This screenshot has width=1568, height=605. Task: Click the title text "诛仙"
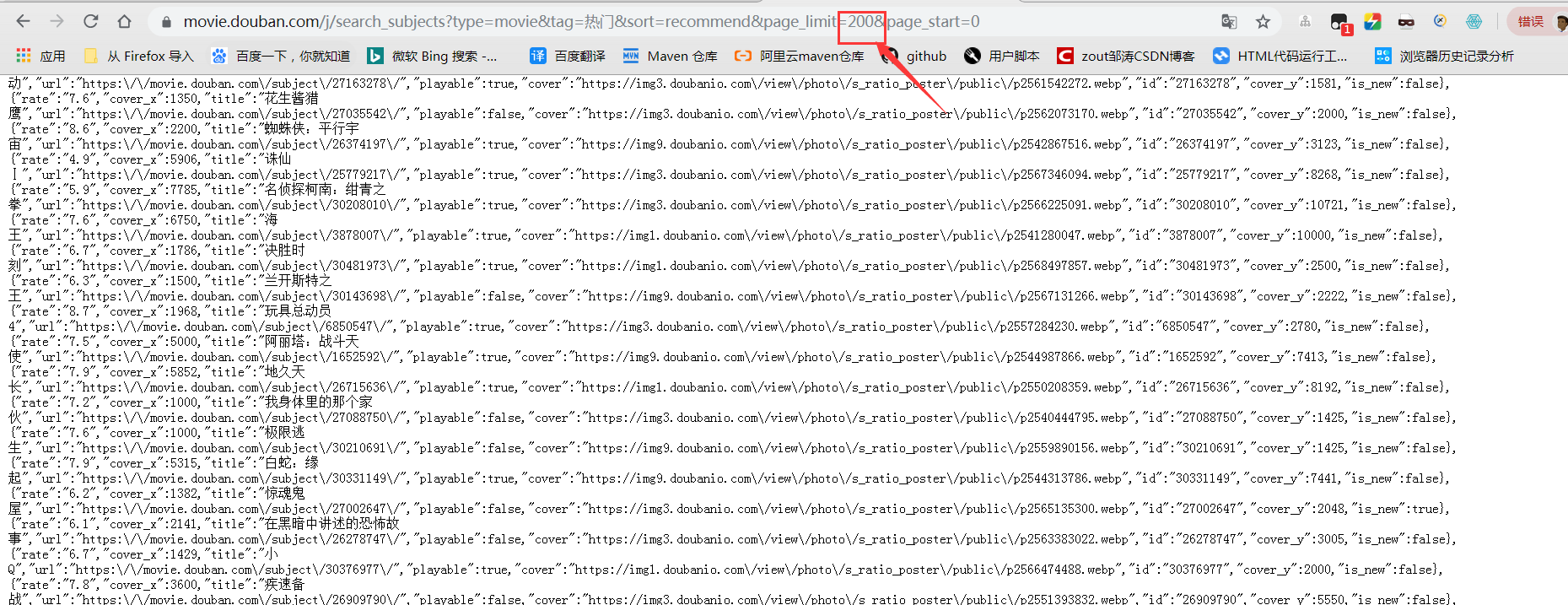click(278, 159)
